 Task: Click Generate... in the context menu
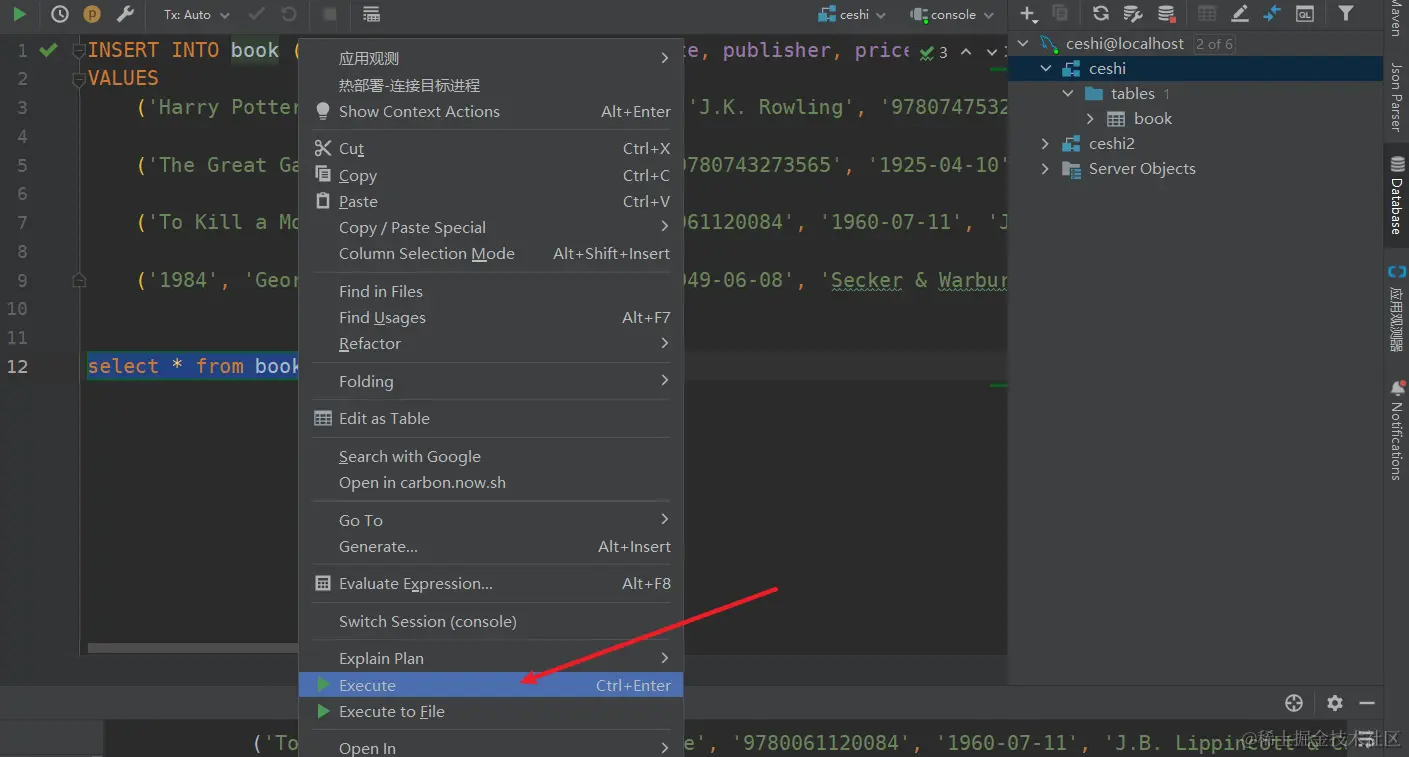(x=491, y=546)
